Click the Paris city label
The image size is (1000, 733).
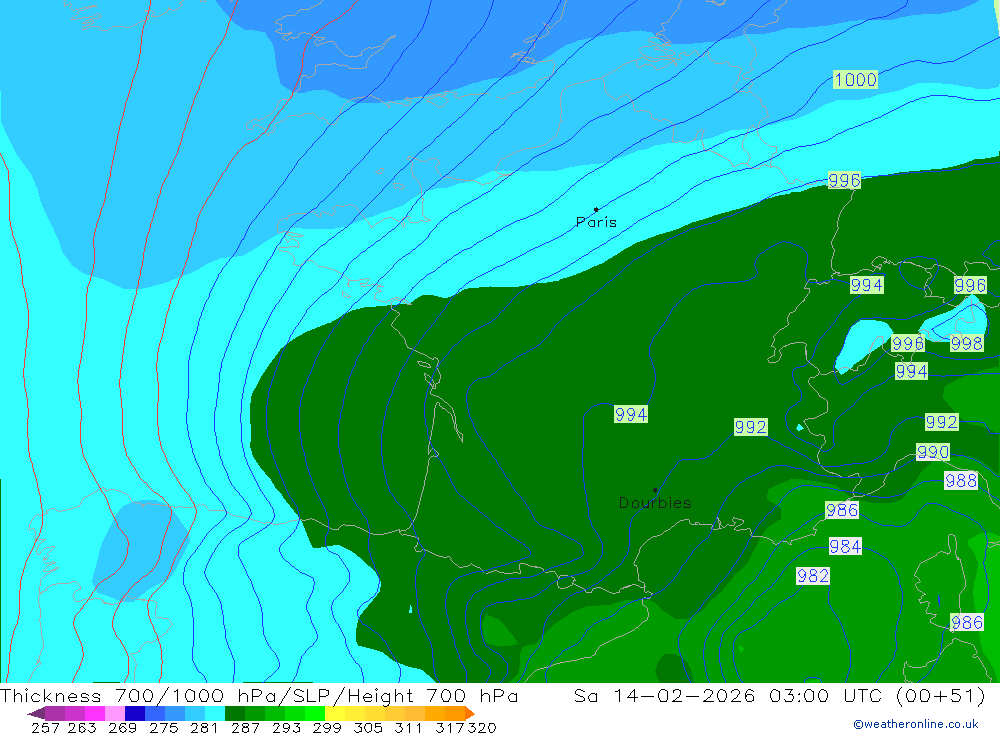pos(596,222)
